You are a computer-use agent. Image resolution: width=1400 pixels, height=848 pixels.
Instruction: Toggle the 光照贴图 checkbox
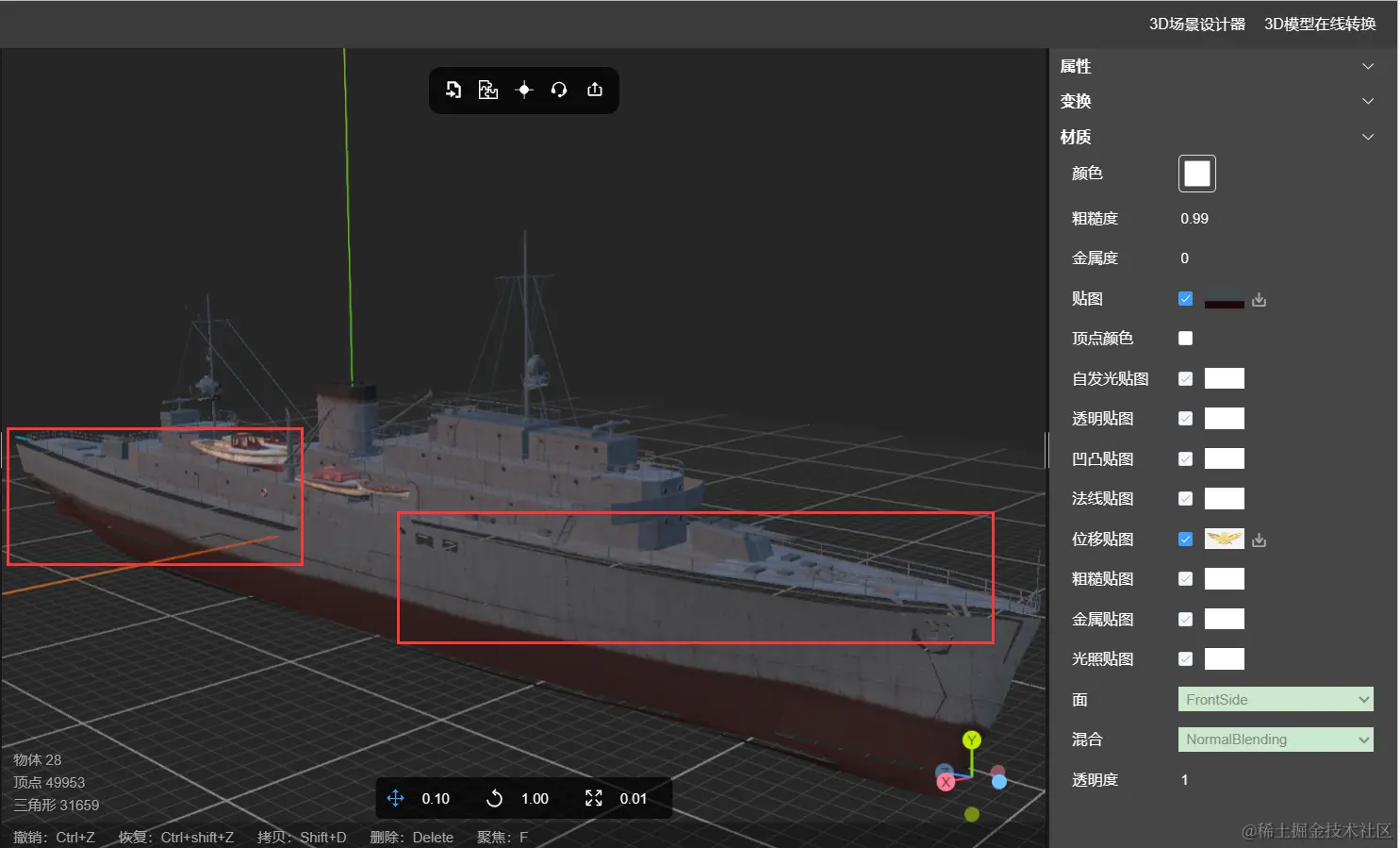pyautogui.click(x=1185, y=659)
